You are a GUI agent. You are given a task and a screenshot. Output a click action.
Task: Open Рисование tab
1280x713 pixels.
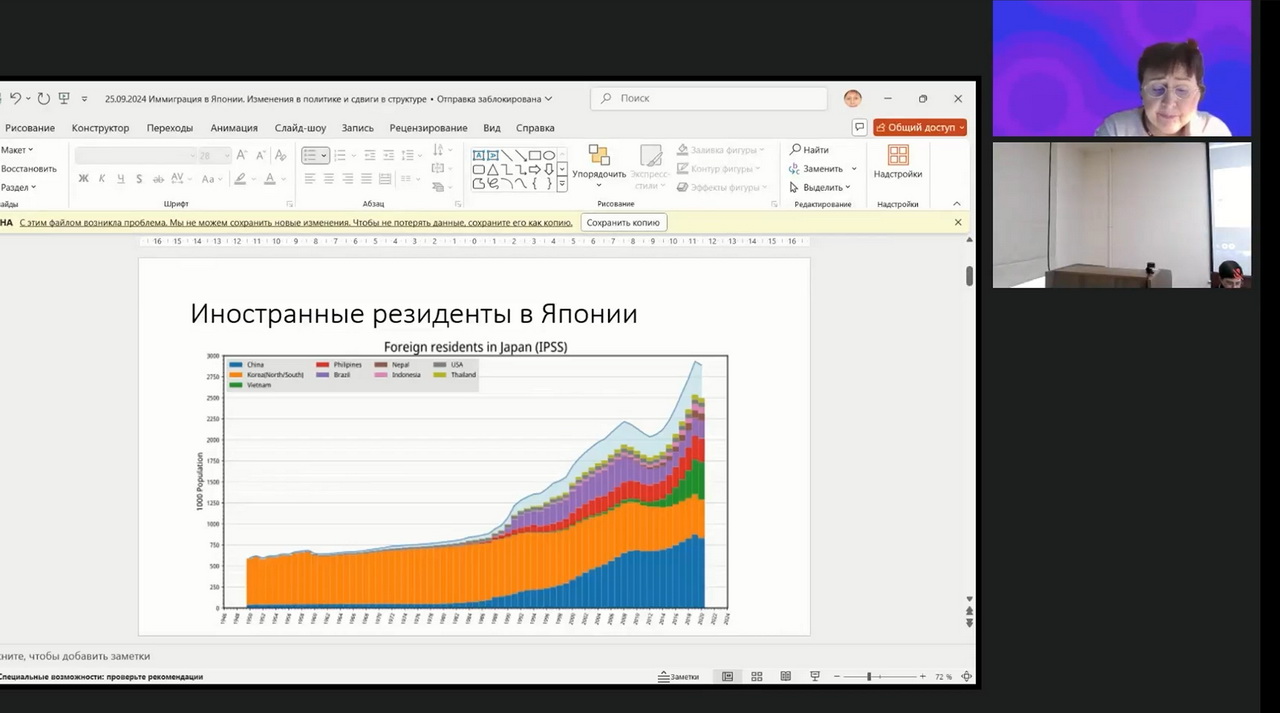pyautogui.click(x=30, y=128)
